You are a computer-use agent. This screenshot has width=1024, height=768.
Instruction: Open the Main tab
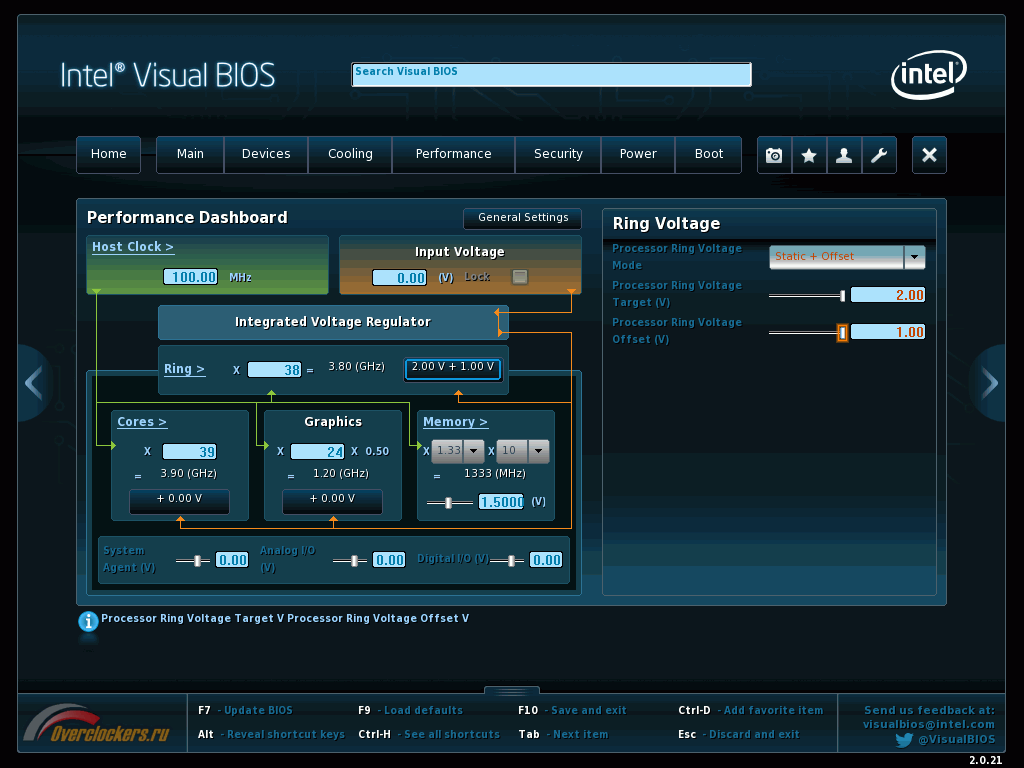[x=190, y=154]
